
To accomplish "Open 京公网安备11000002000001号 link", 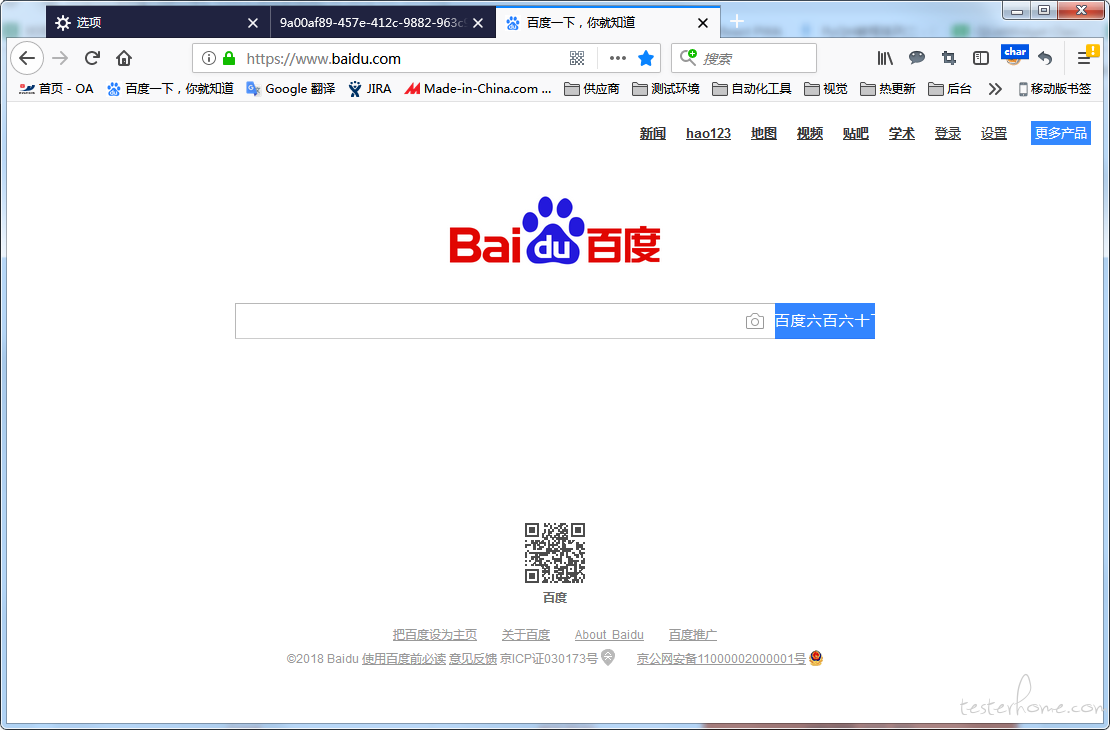I will click(721, 658).
